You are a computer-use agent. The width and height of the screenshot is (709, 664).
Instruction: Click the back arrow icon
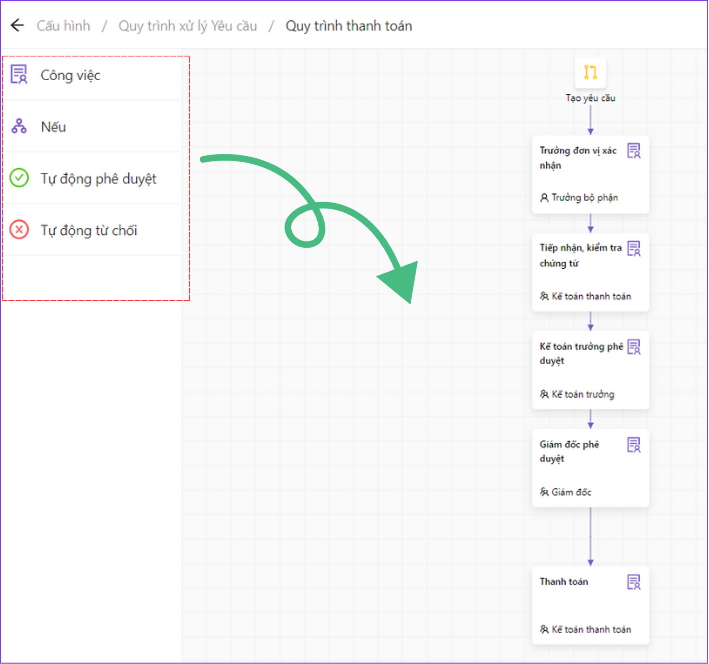coord(17,25)
